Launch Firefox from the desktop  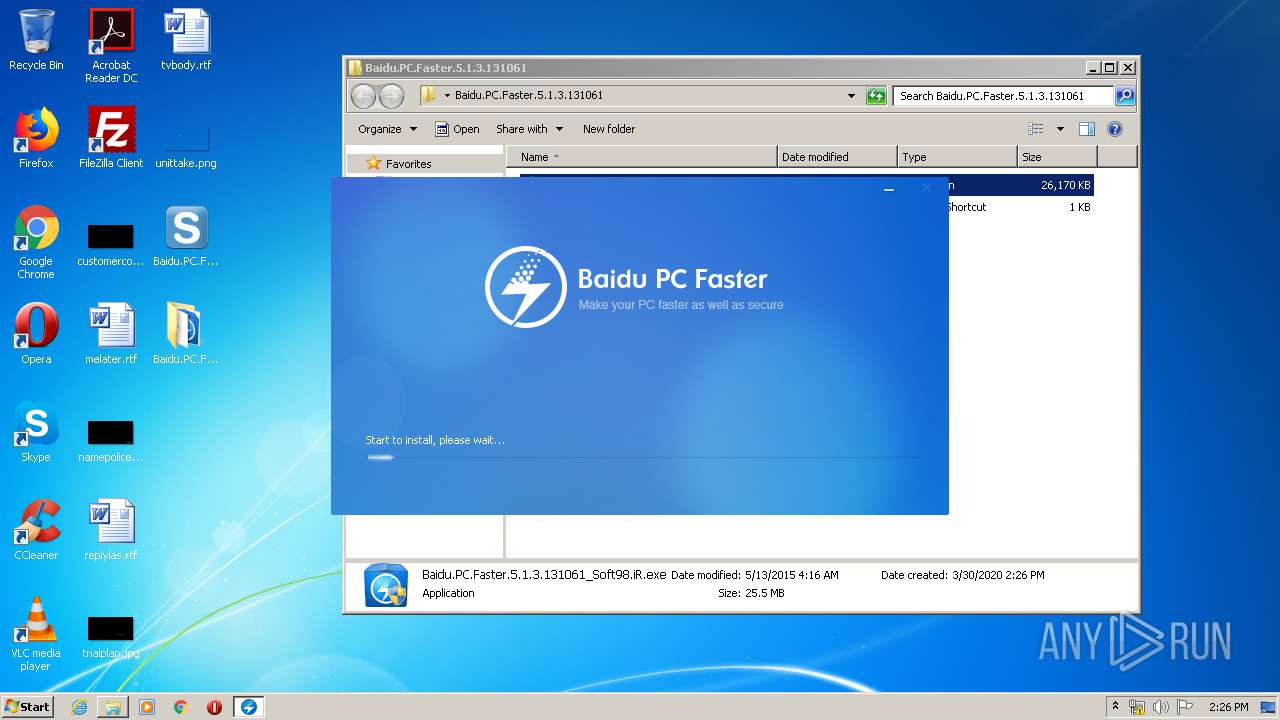[x=36, y=138]
